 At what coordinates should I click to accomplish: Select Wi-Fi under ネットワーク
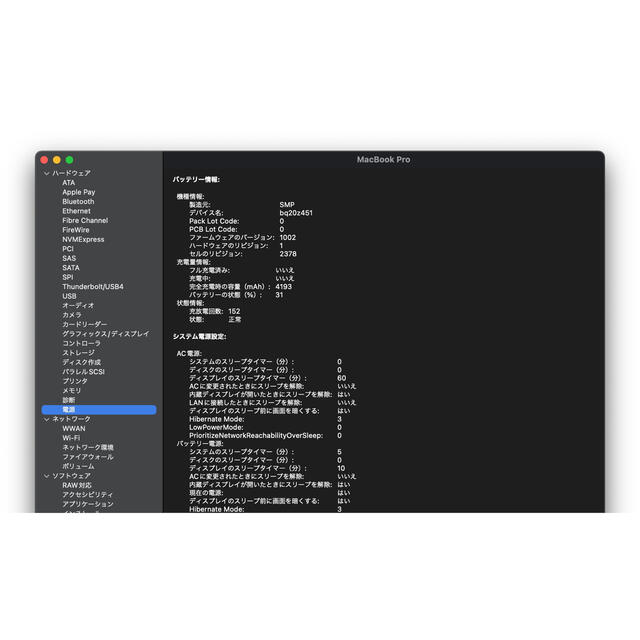pyautogui.click(x=71, y=438)
